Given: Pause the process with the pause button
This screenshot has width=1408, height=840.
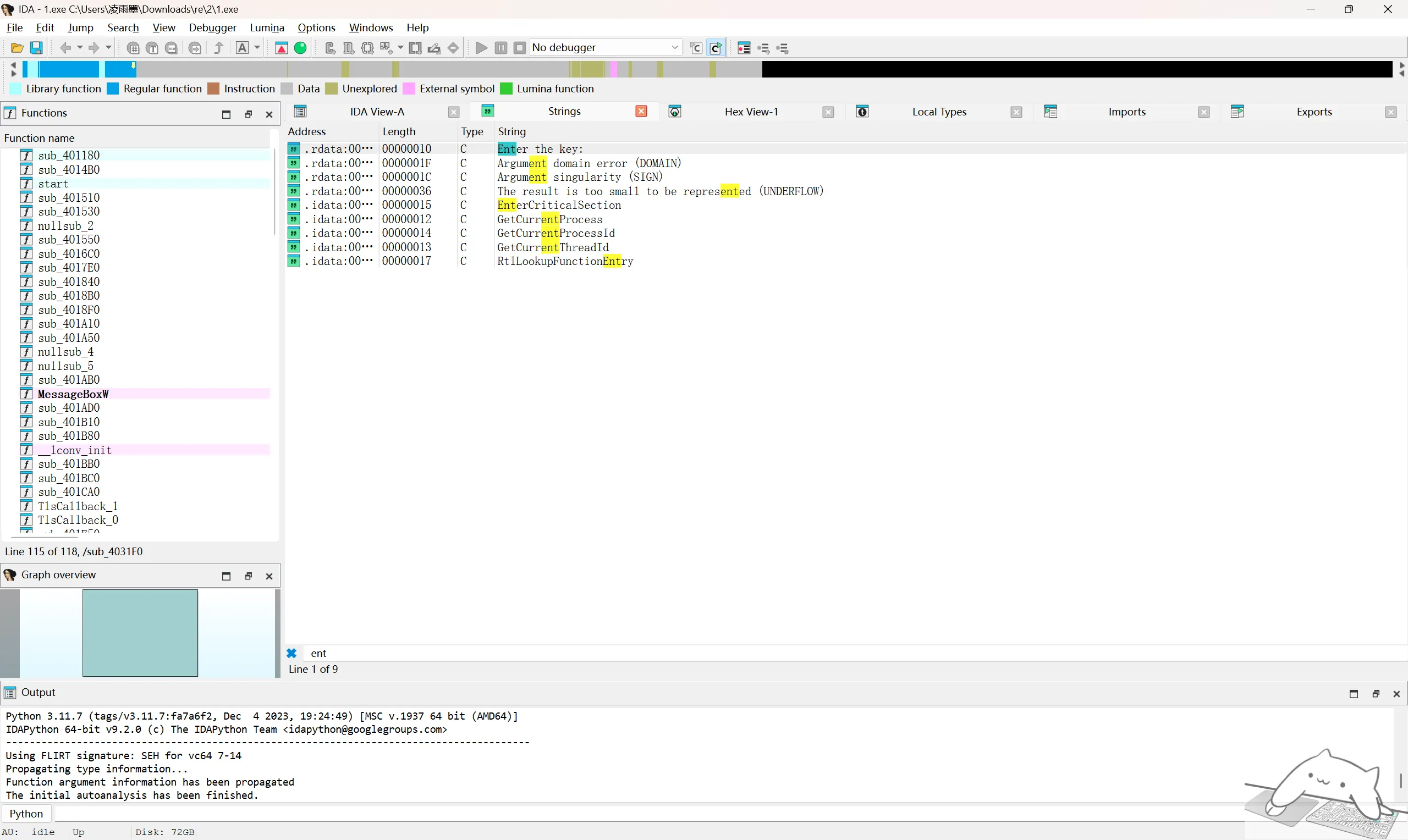Looking at the screenshot, I should pos(501,48).
